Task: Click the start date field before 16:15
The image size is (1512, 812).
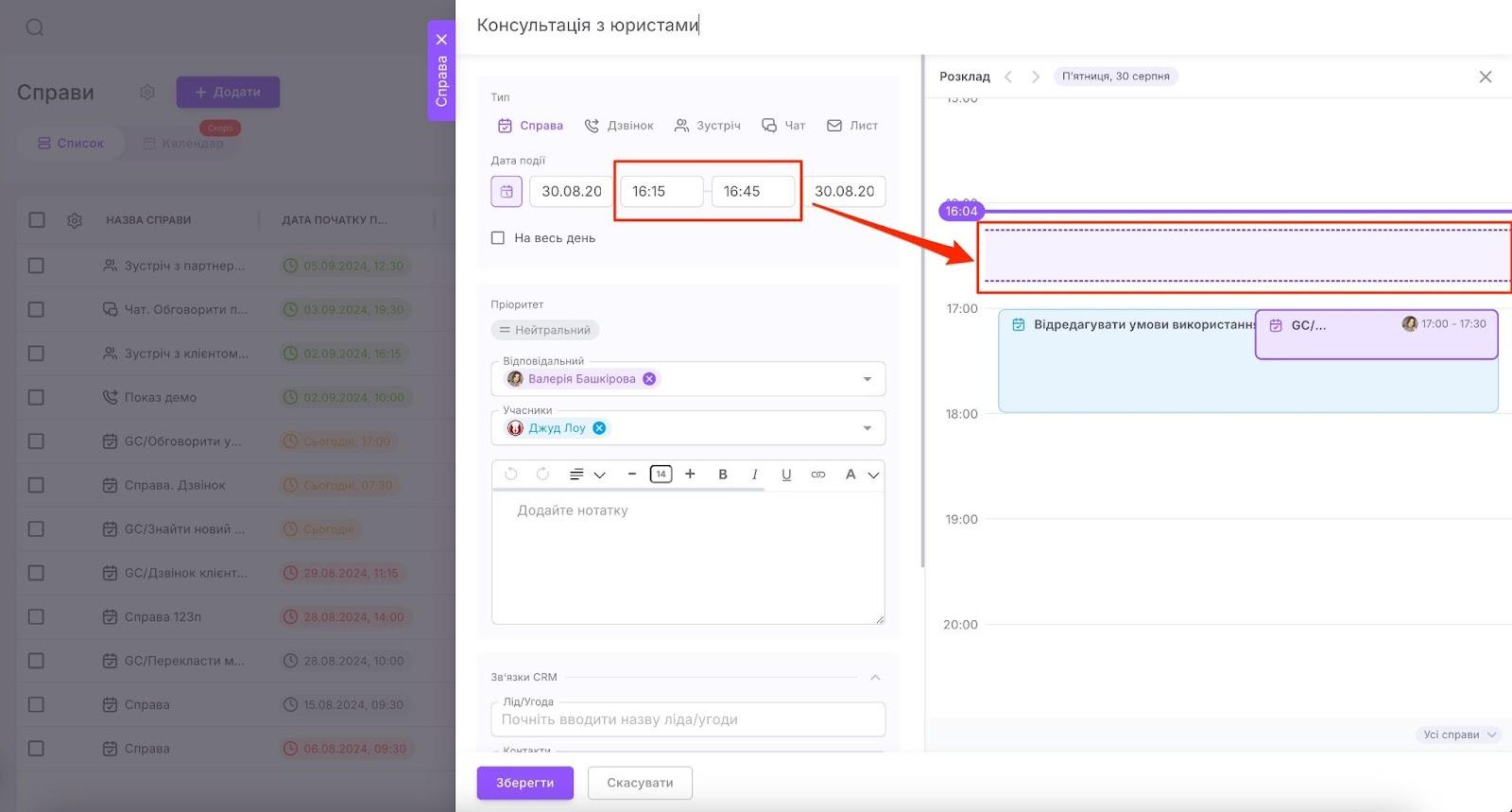Action: [x=571, y=191]
